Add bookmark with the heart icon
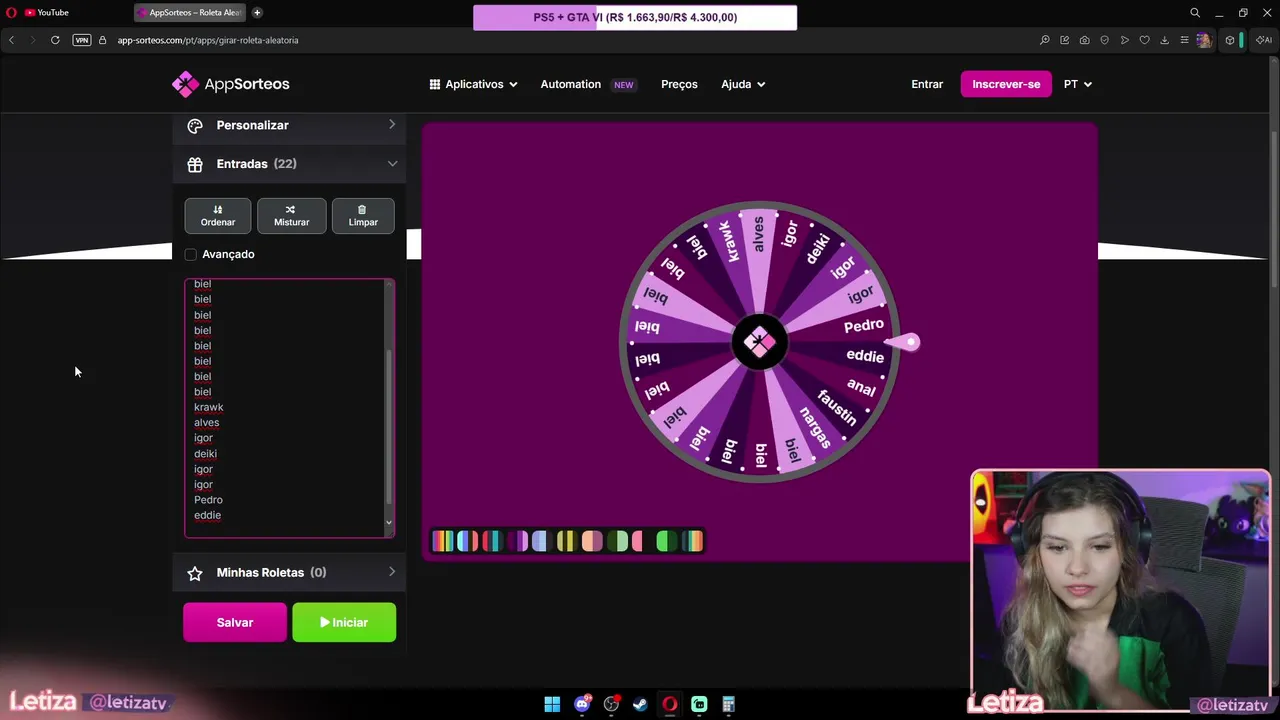The height and width of the screenshot is (720, 1280). coord(1145,40)
